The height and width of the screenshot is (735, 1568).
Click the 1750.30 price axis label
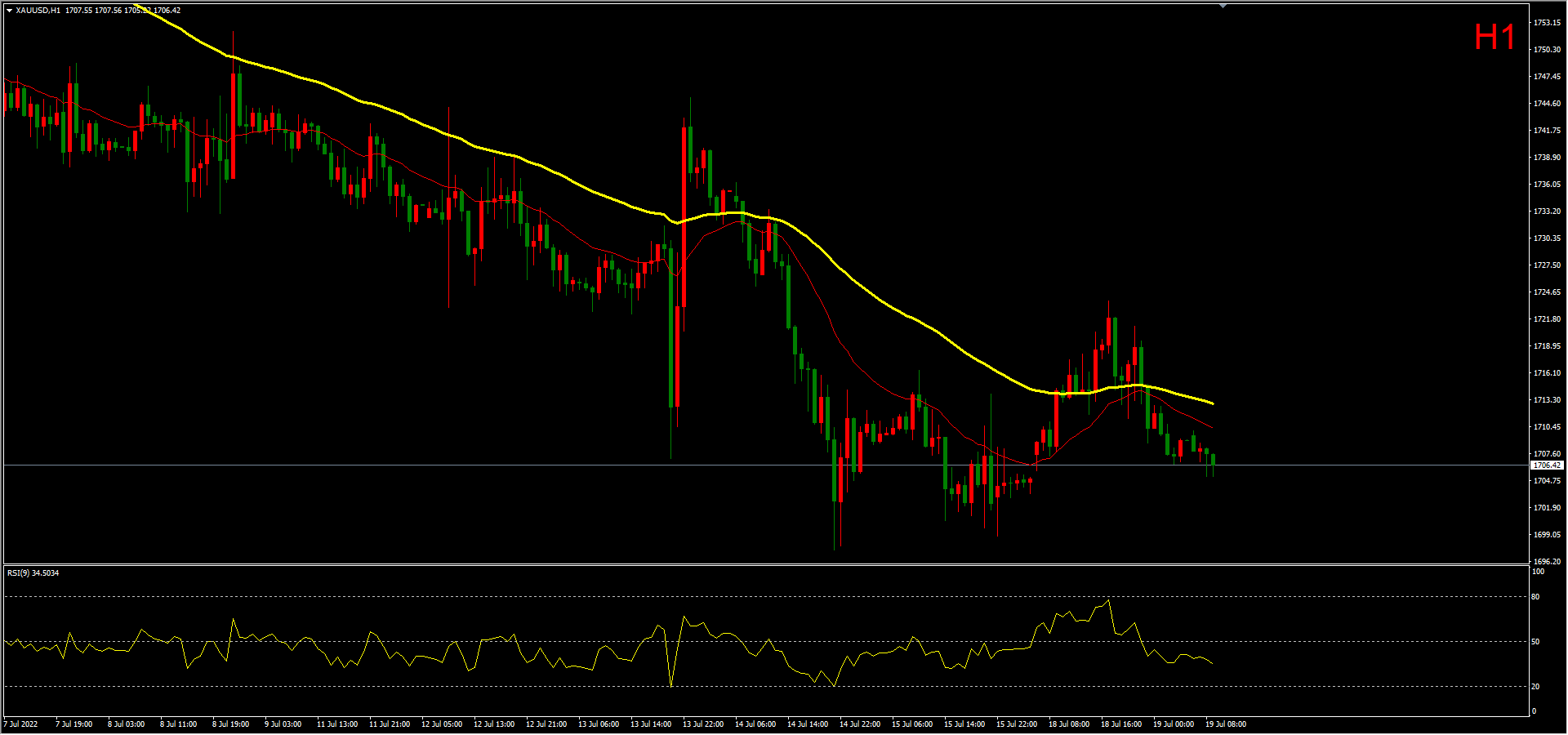click(1547, 50)
